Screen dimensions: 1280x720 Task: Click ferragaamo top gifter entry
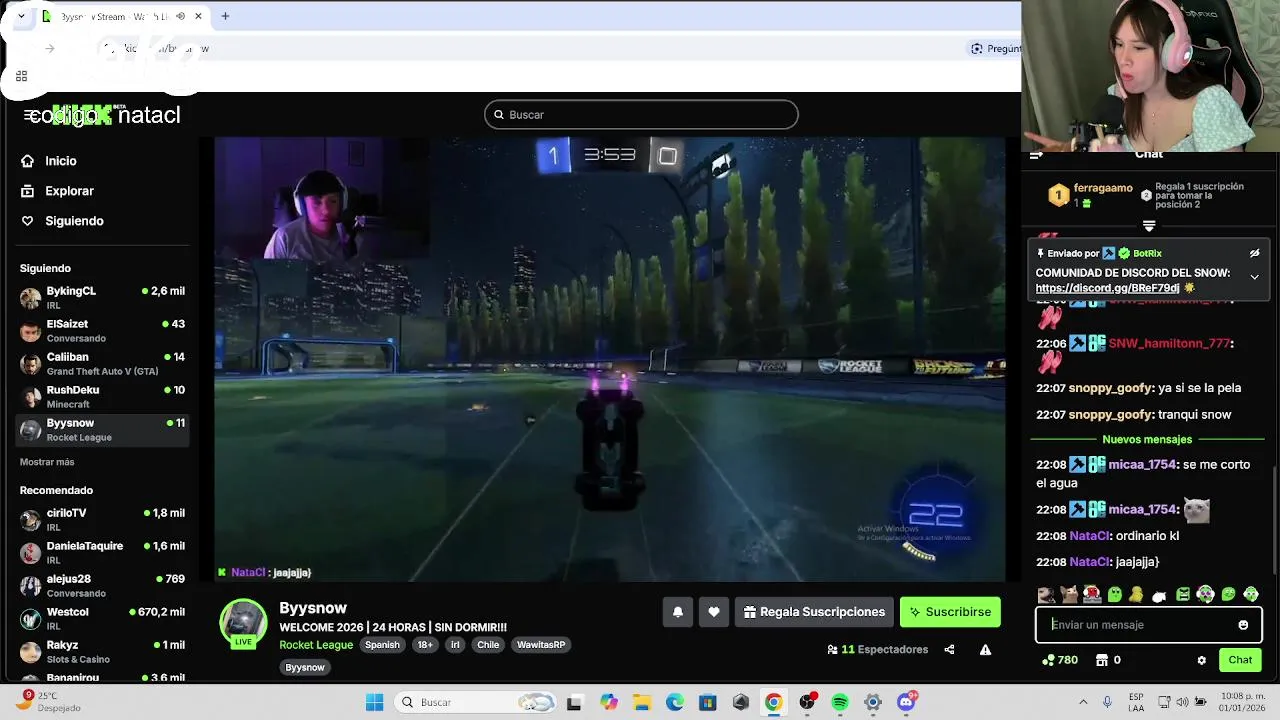point(1090,195)
